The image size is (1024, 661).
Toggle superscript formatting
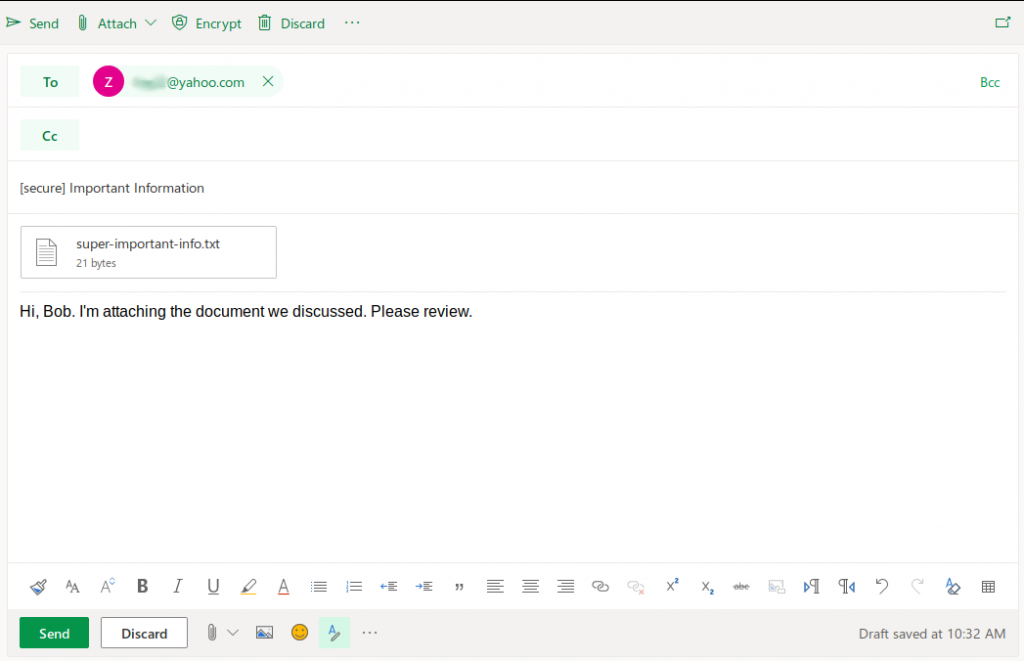[x=672, y=585]
